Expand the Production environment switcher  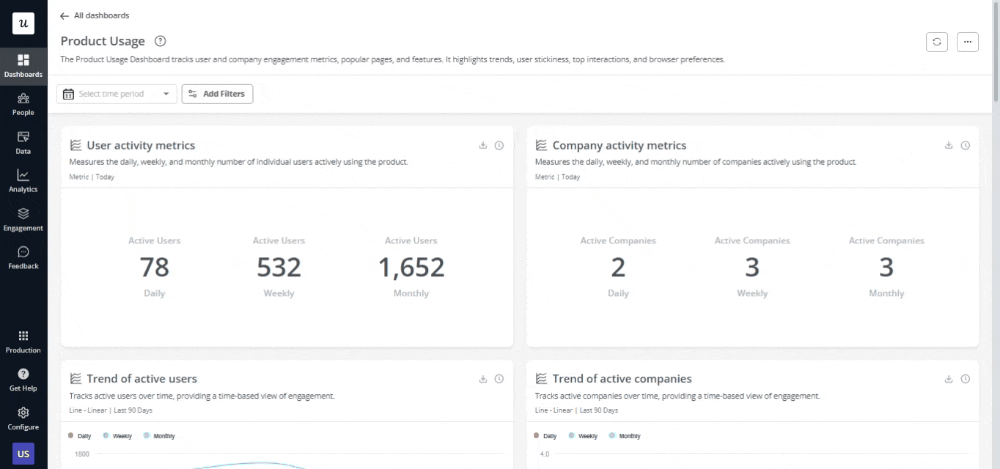[x=23, y=341]
